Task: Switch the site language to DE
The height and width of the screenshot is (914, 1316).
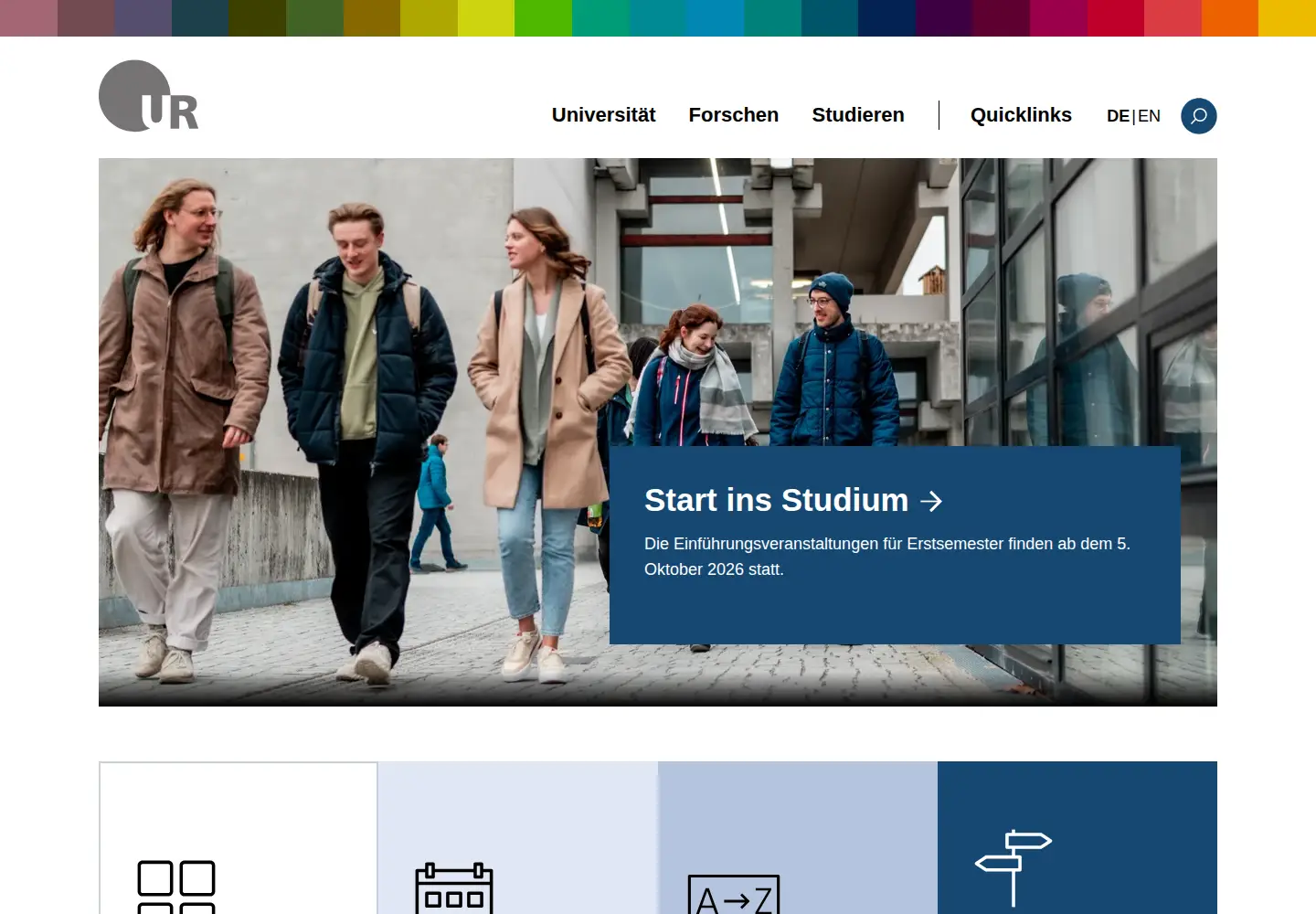Action: point(1118,116)
